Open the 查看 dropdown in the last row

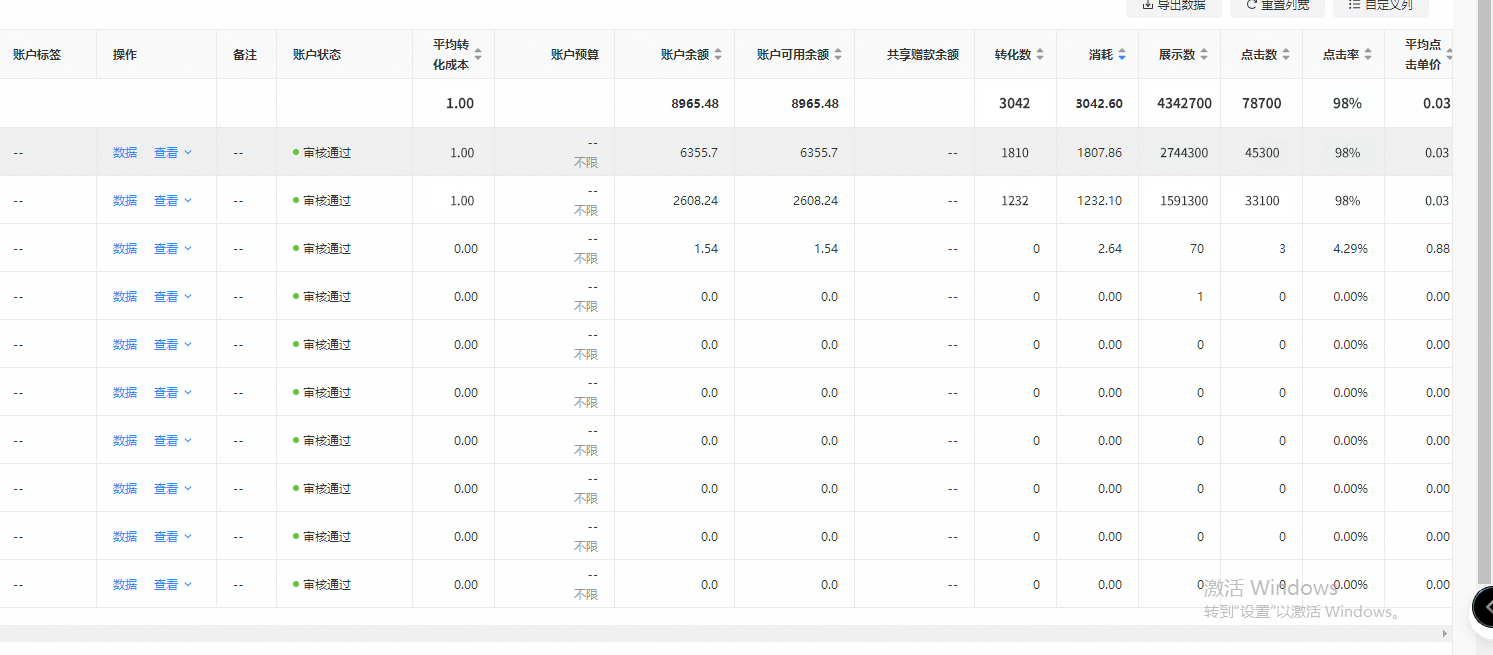172,584
